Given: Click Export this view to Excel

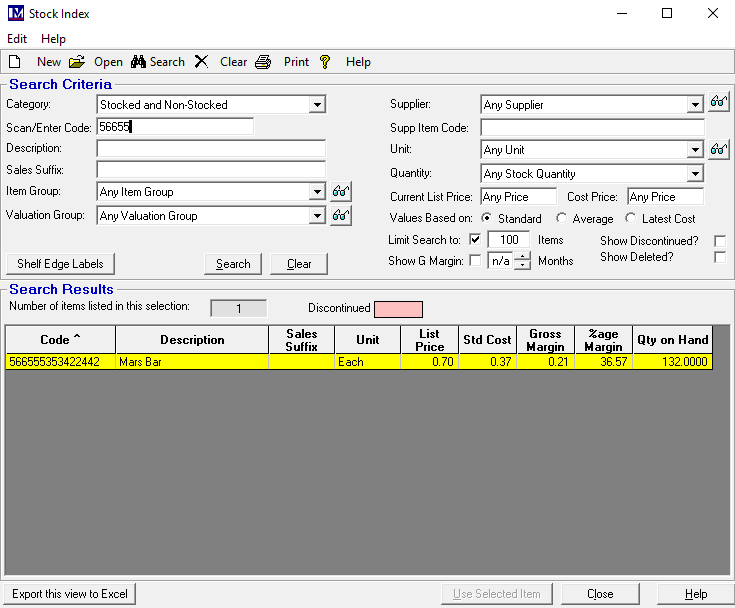Looking at the screenshot, I should 70,594.
